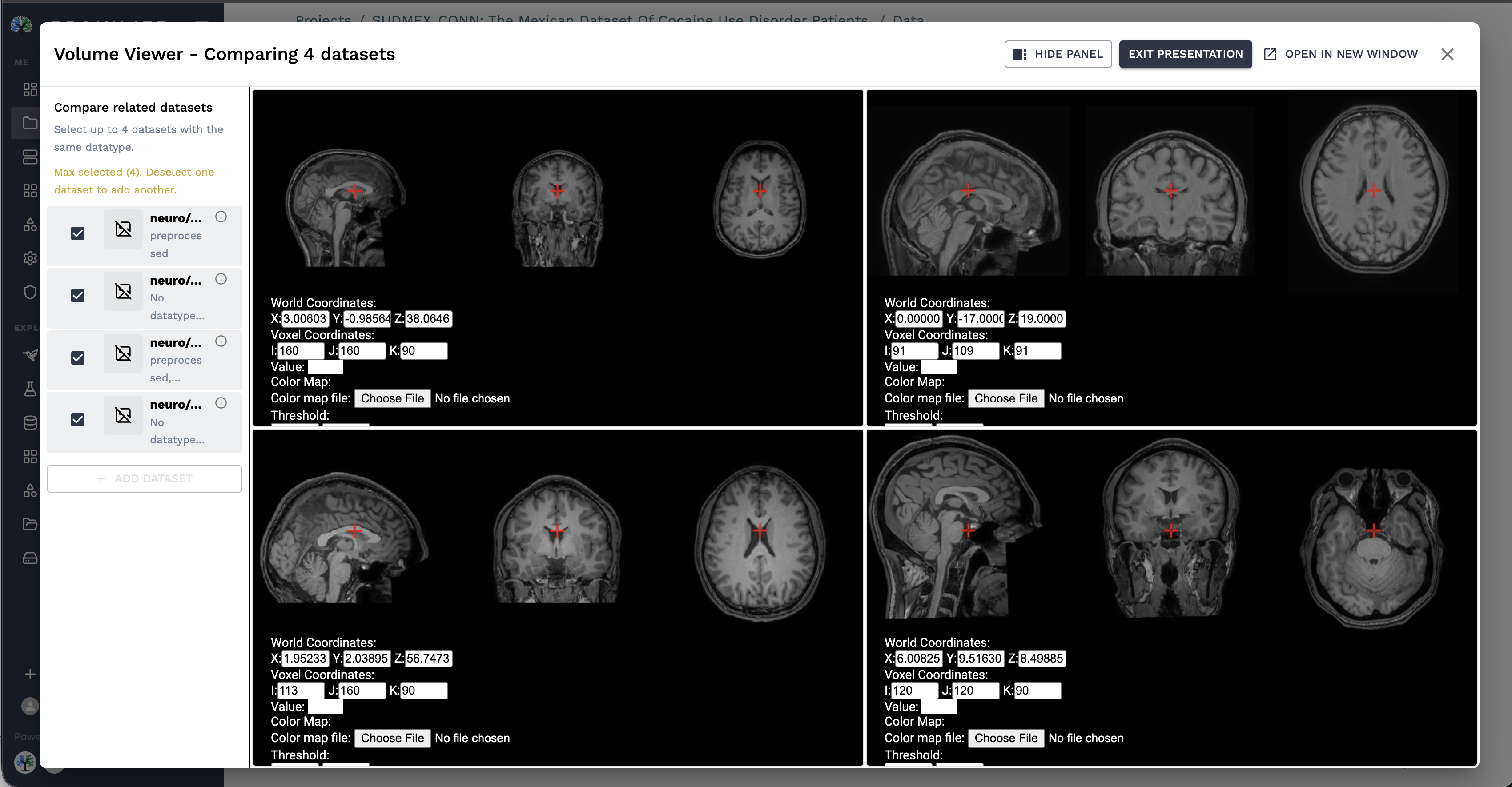
Task: Edit voxel J field showing 109
Action: [976, 351]
